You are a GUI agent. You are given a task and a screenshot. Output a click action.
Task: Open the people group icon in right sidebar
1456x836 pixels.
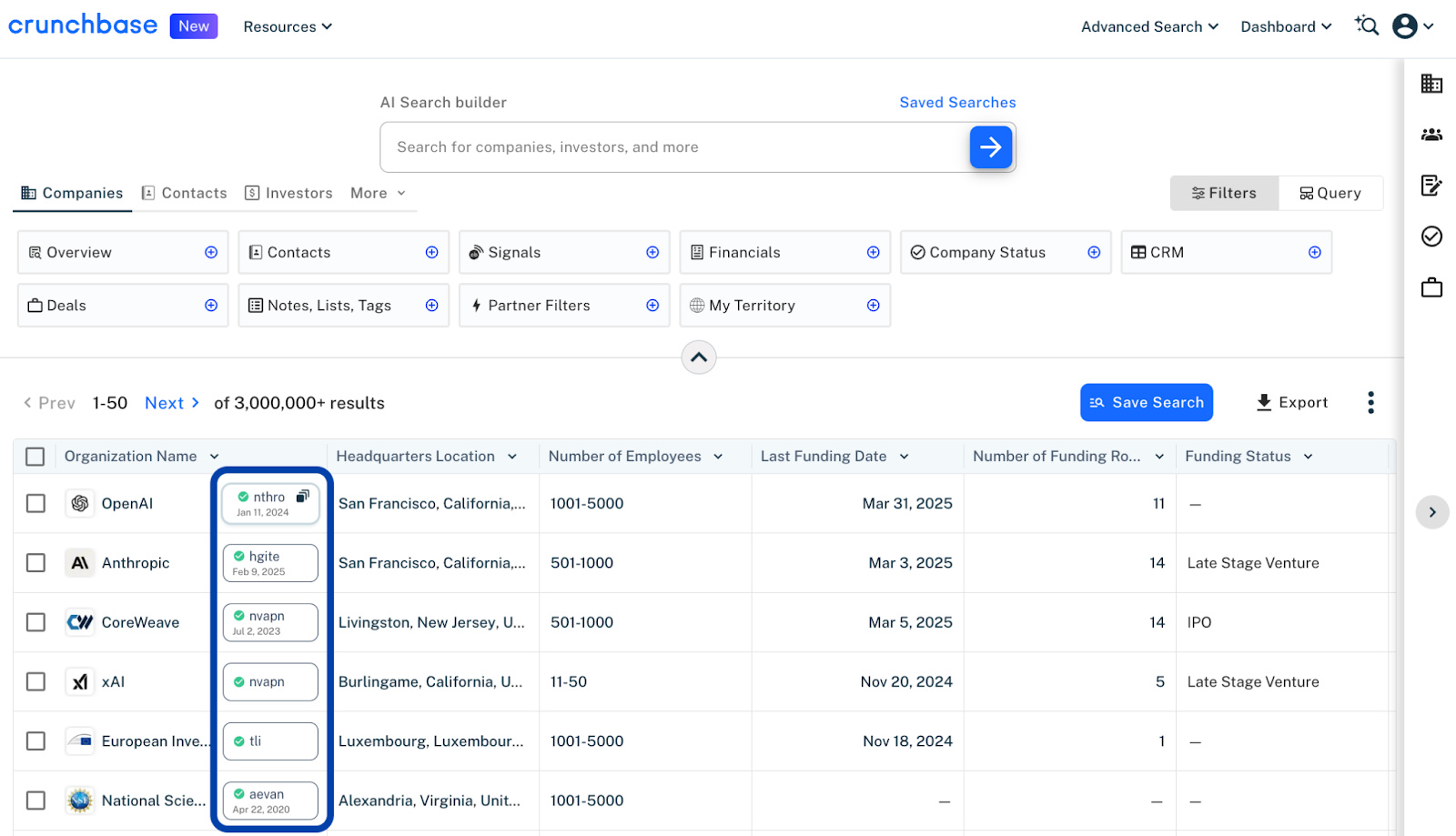pos(1431,135)
